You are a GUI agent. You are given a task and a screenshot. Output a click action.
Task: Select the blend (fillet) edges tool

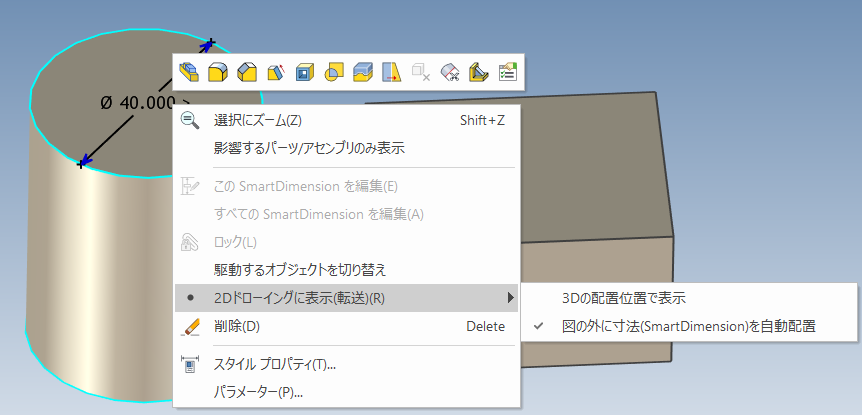point(218,72)
